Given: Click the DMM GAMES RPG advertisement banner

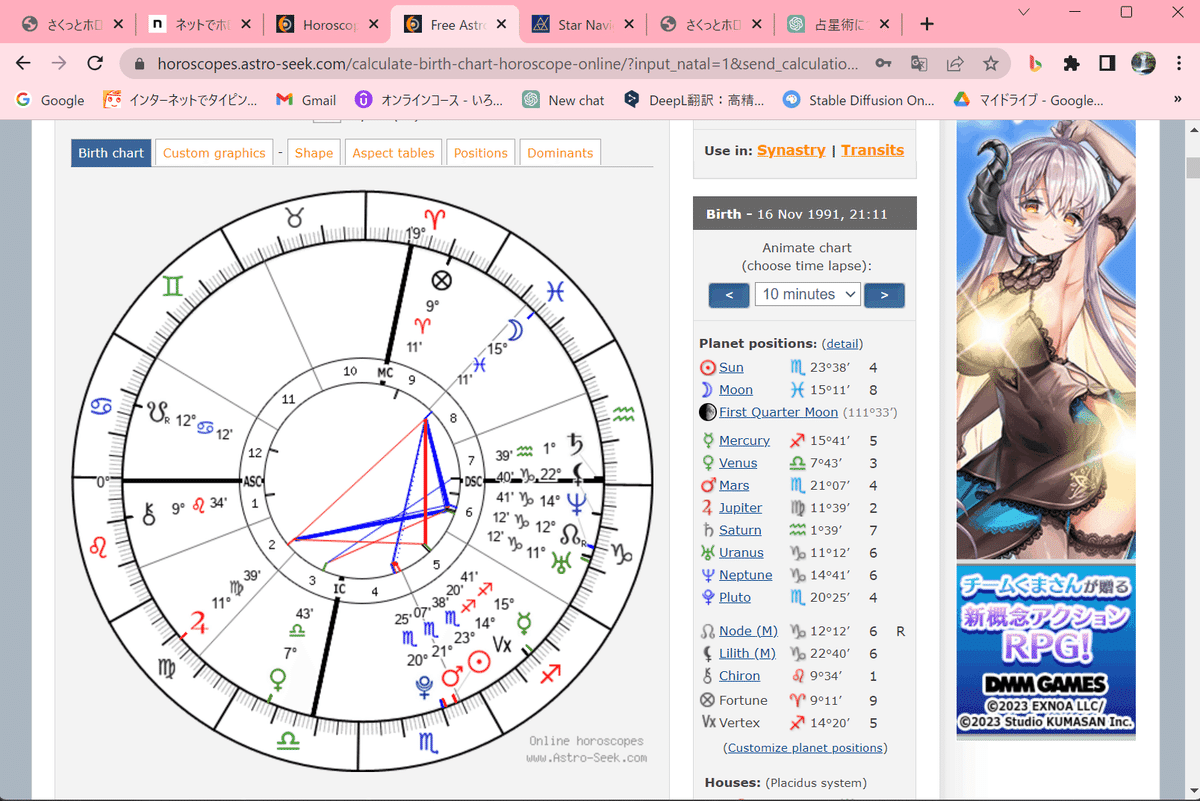Looking at the screenshot, I should (1046, 652).
